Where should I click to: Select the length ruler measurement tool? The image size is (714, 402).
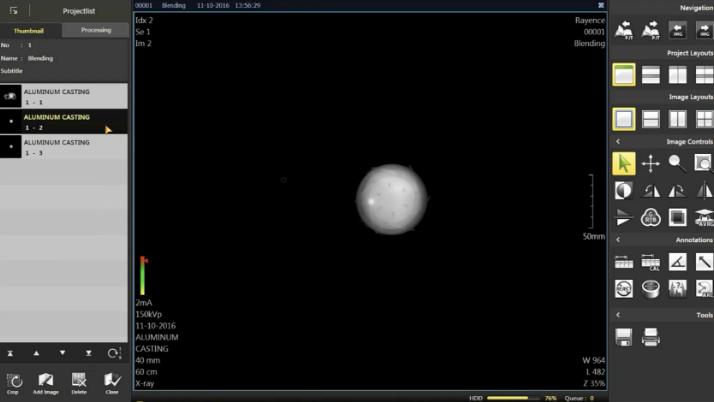[624, 262]
